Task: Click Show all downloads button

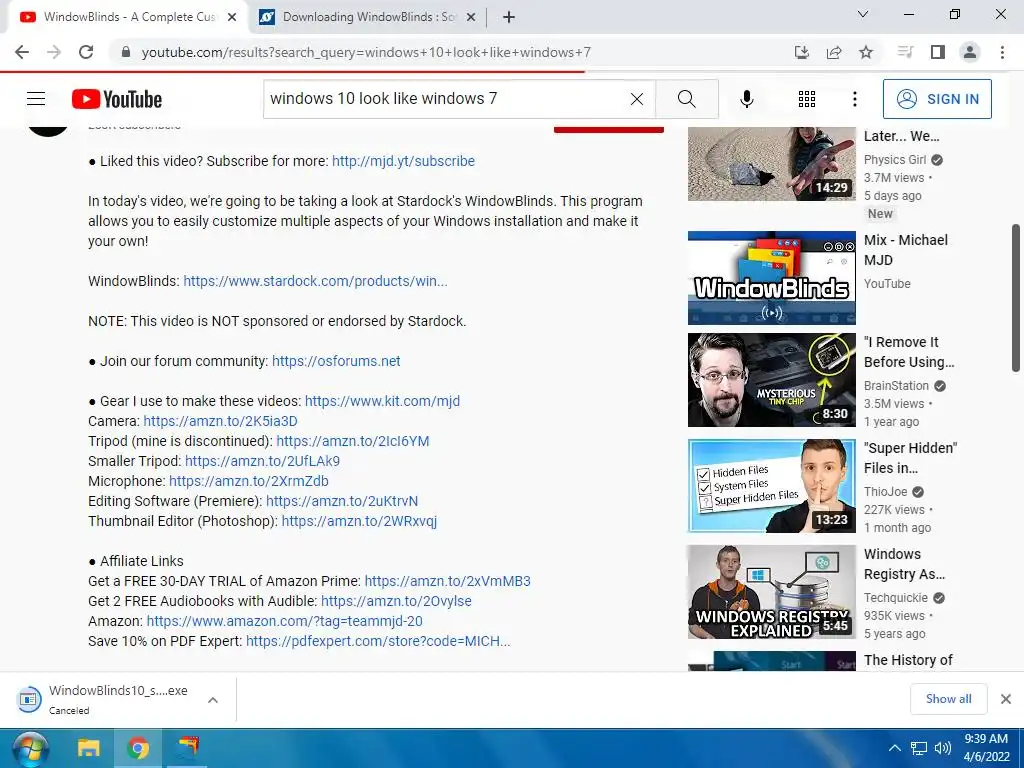Action: 948,699
